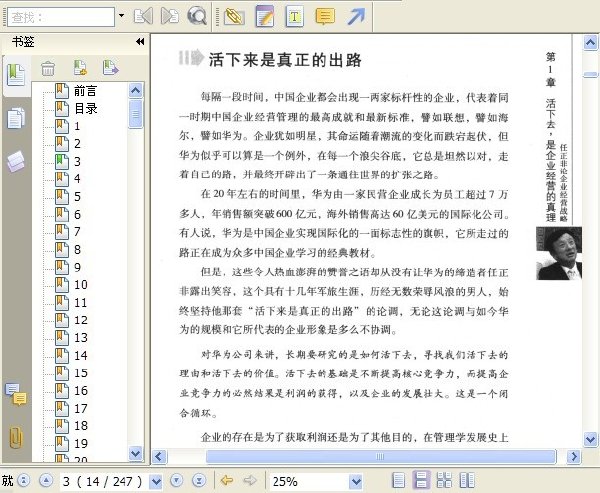Image resolution: width=600 pixels, height=493 pixels.
Task: Open the page number dropdown
Action: click(156, 481)
